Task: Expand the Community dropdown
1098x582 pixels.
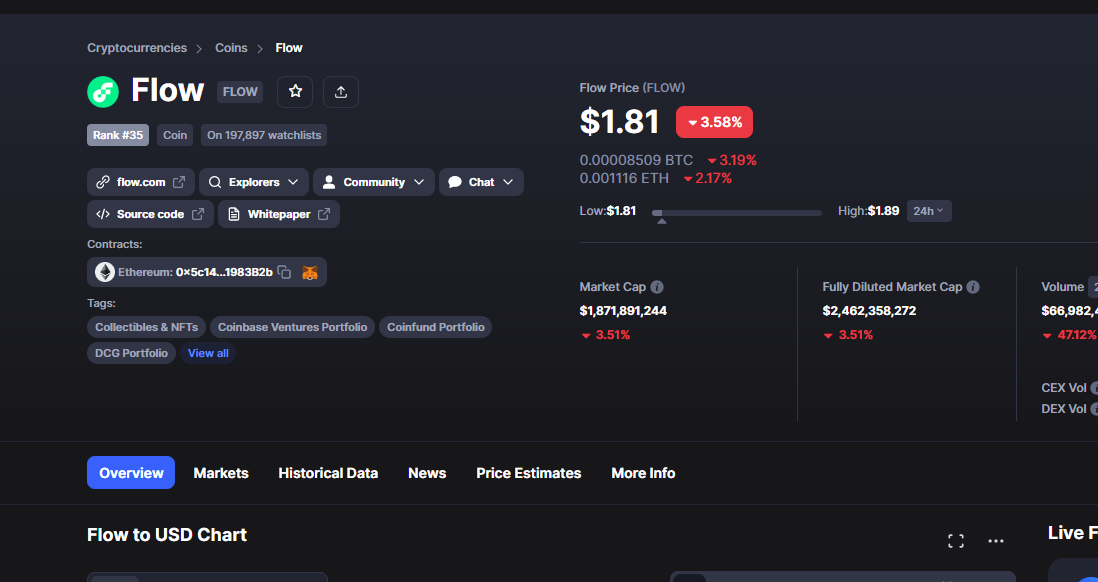Action: point(374,182)
